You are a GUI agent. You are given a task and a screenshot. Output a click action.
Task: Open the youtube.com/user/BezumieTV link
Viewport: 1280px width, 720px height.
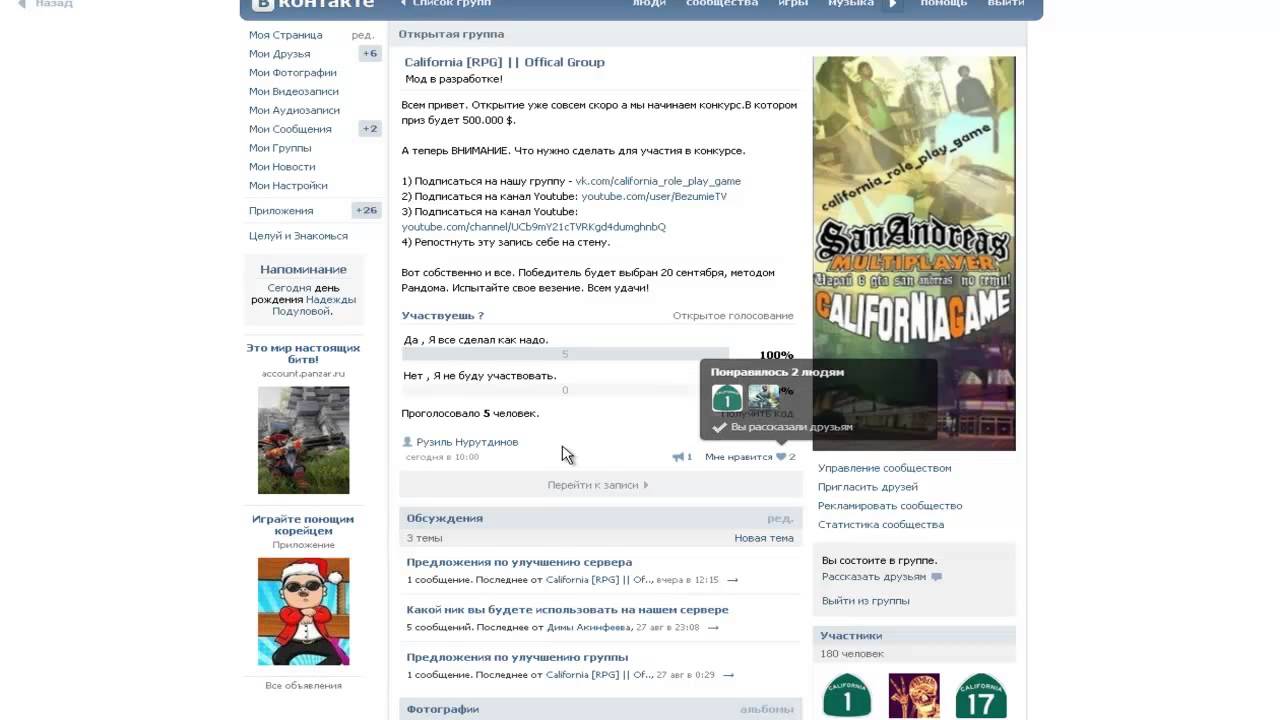[x=654, y=196]
